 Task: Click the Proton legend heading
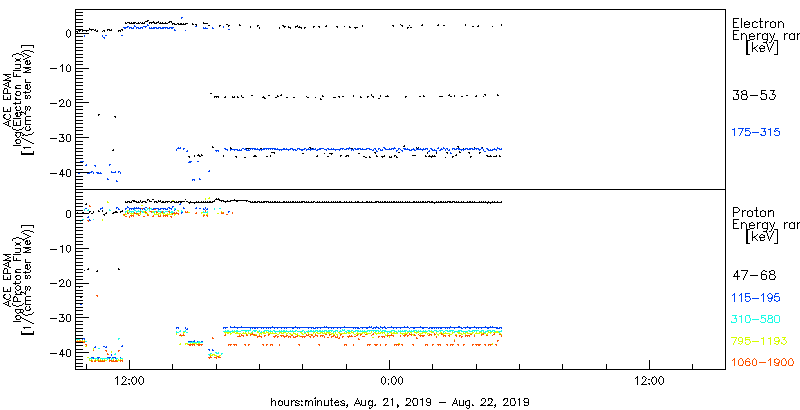(x=753, y=213)
